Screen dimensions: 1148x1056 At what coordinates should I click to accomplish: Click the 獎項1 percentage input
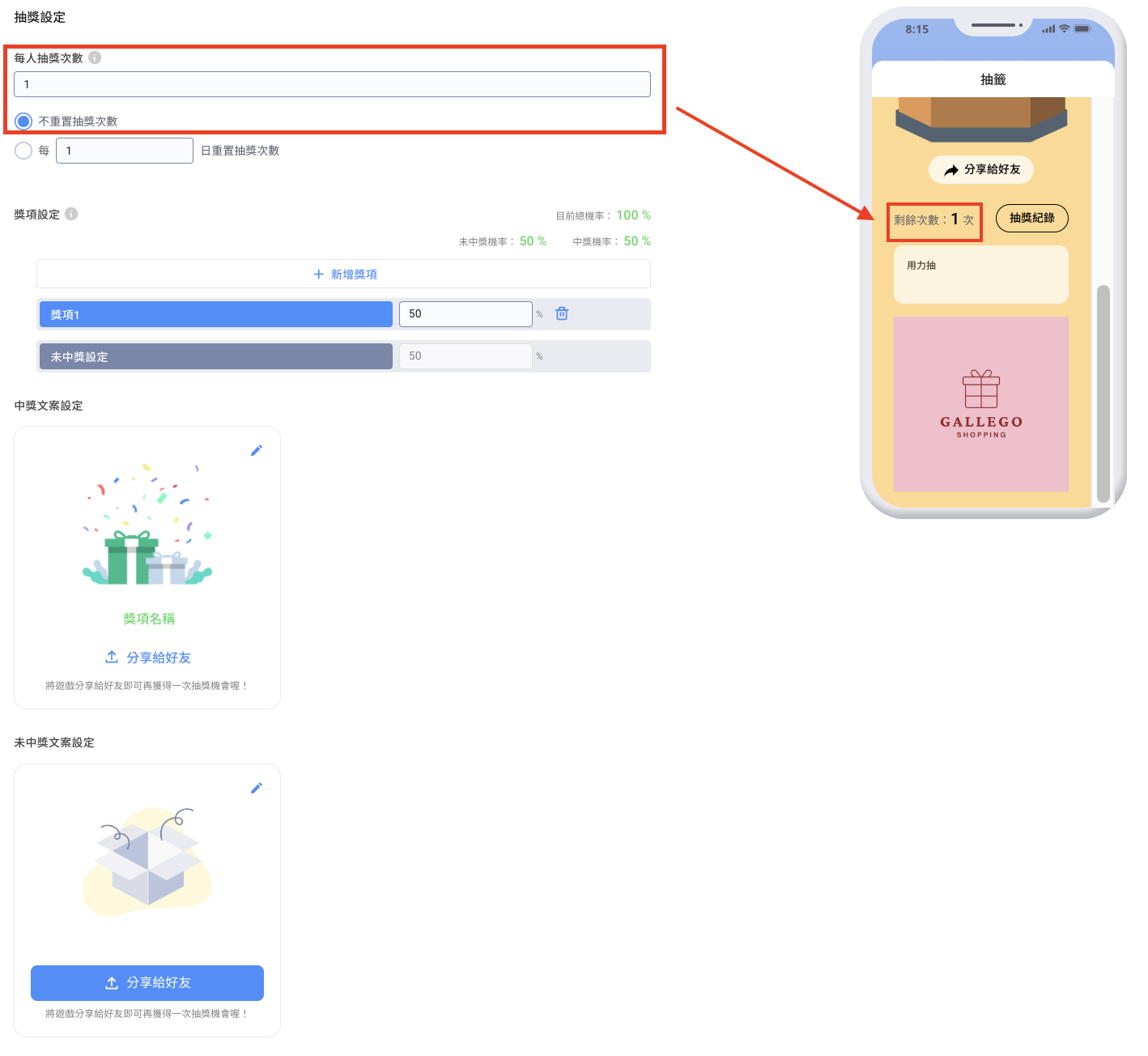pos(465,314)
